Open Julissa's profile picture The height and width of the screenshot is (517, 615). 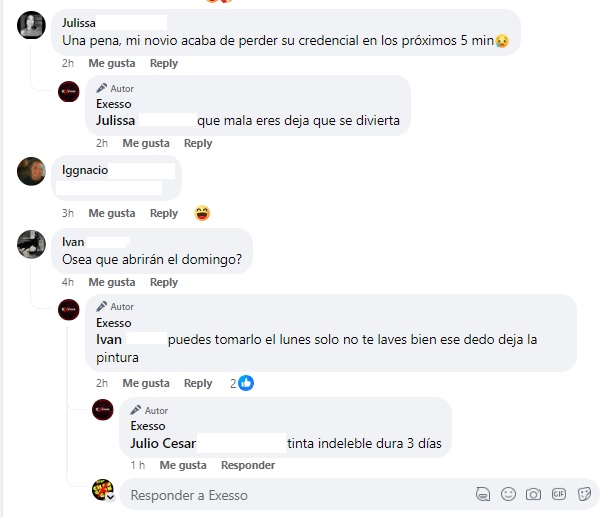coord(31,25)
